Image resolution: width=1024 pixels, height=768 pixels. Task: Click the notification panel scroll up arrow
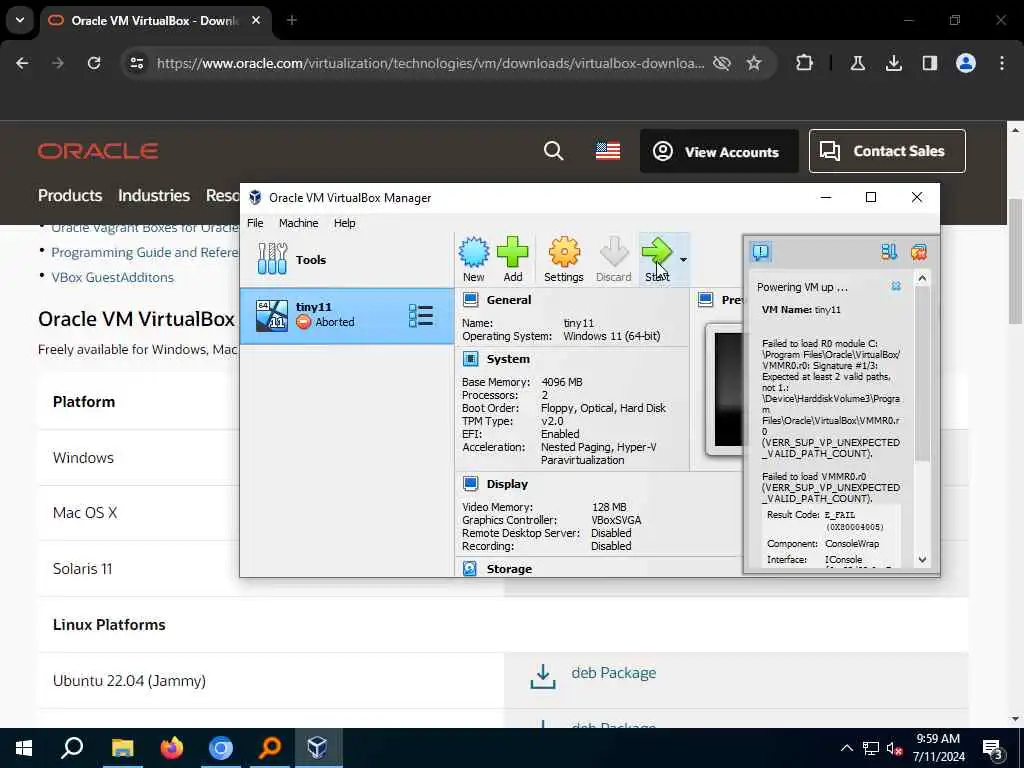point(922,279)
